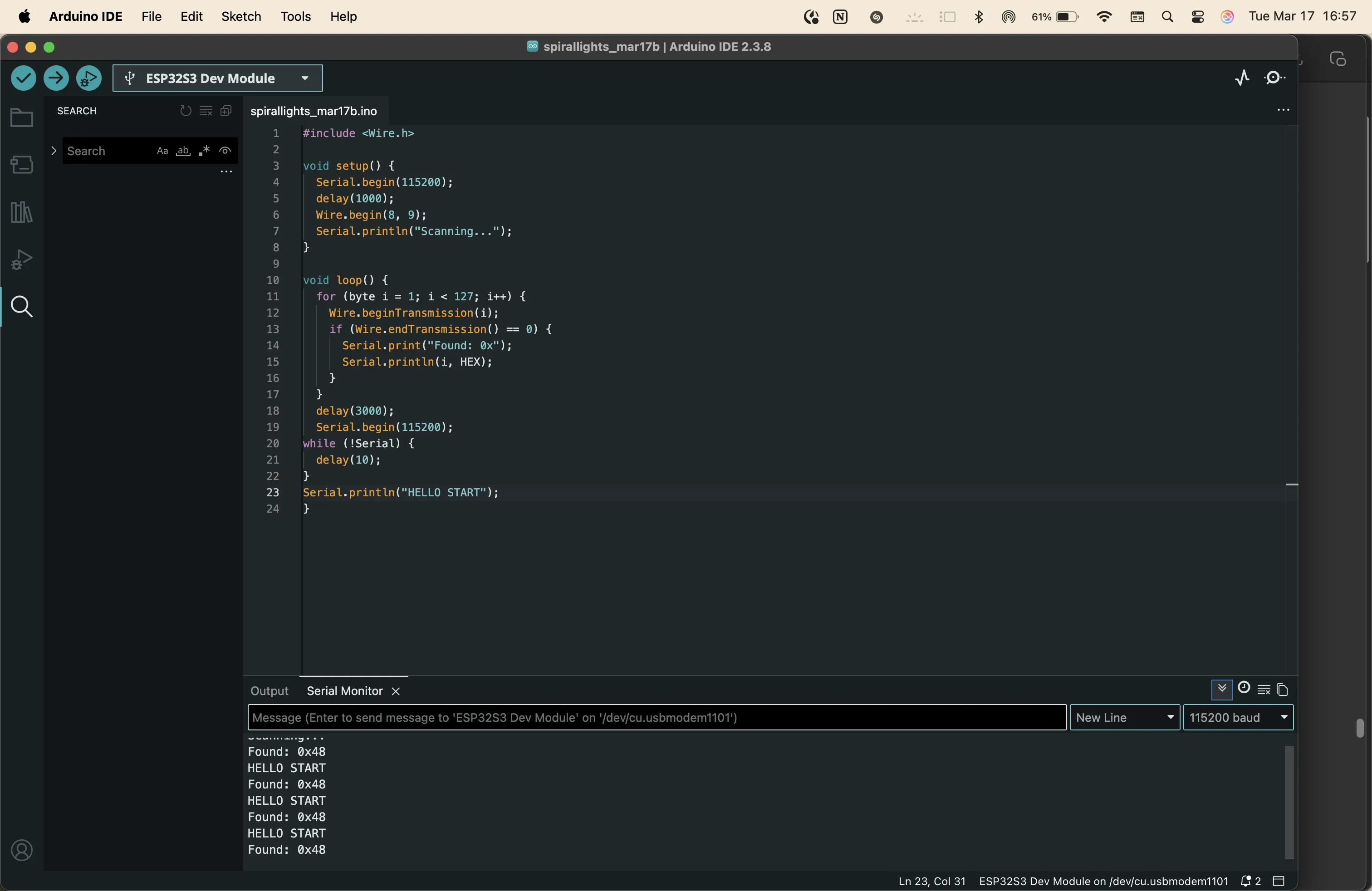Screen dimensions: 1372x891
Task: Open Siri from the menu bar
Action: click(1227, 17)
